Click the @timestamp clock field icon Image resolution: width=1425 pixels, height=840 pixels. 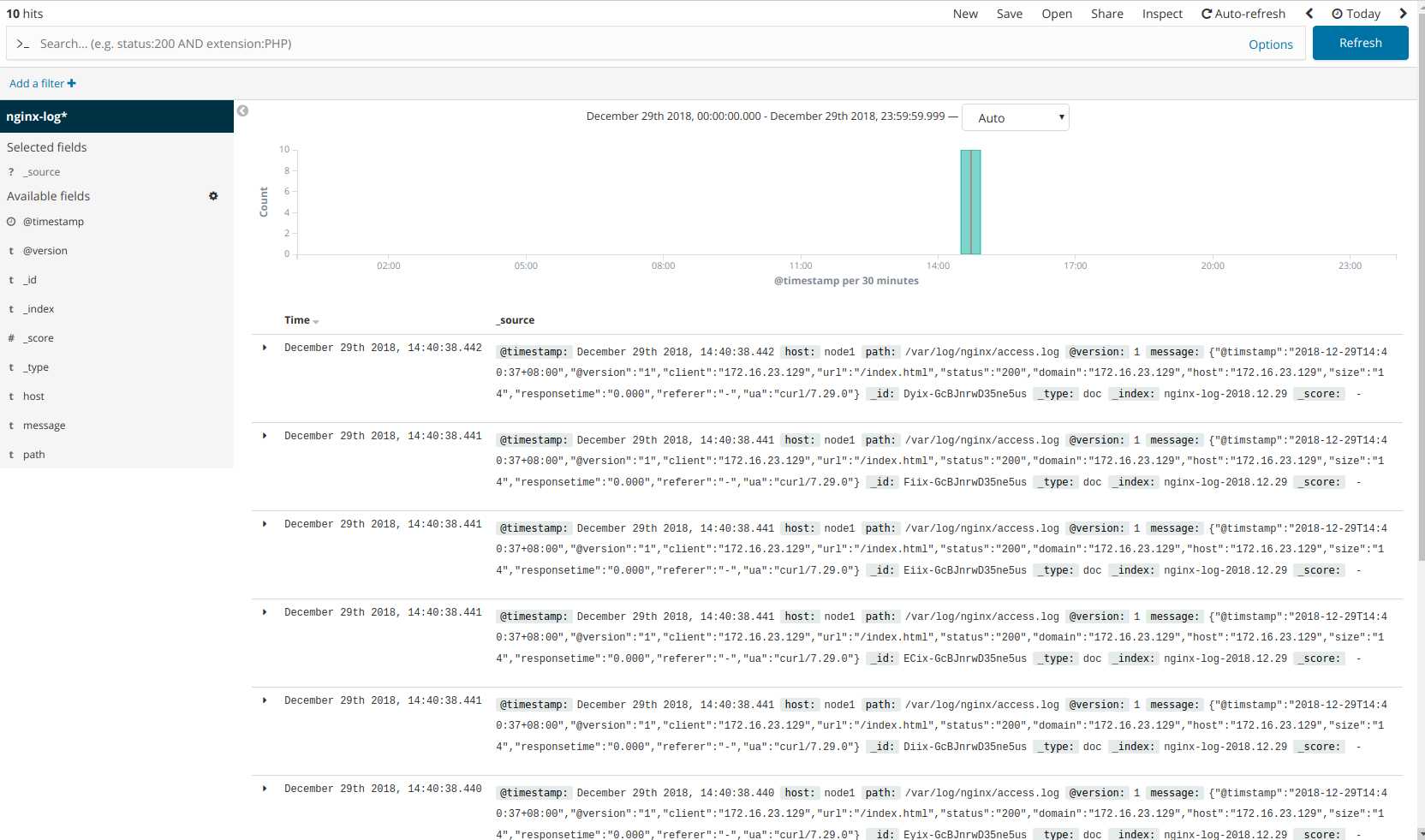[x=11, y=222]
